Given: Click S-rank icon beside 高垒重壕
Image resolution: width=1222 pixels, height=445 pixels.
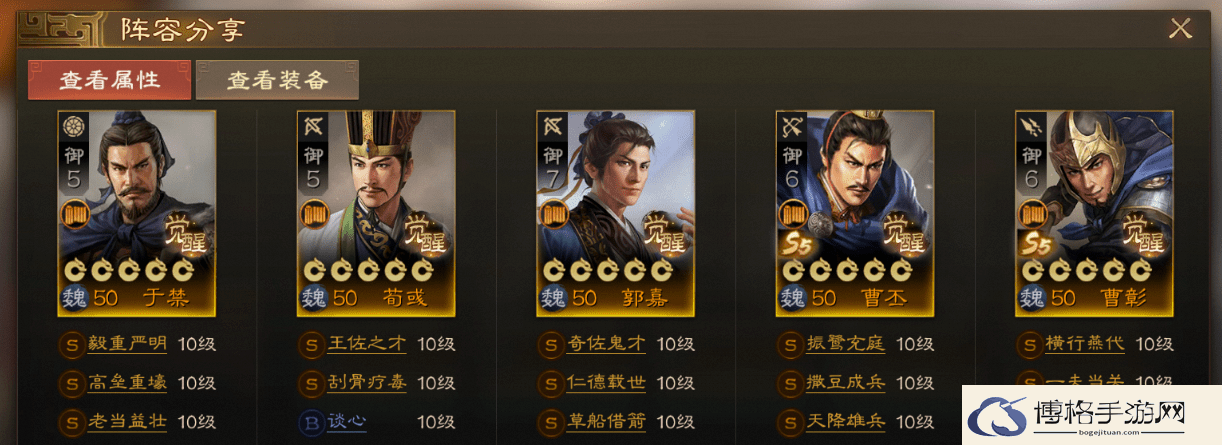Looking at the screenshot, I should [x=72, y=383].
